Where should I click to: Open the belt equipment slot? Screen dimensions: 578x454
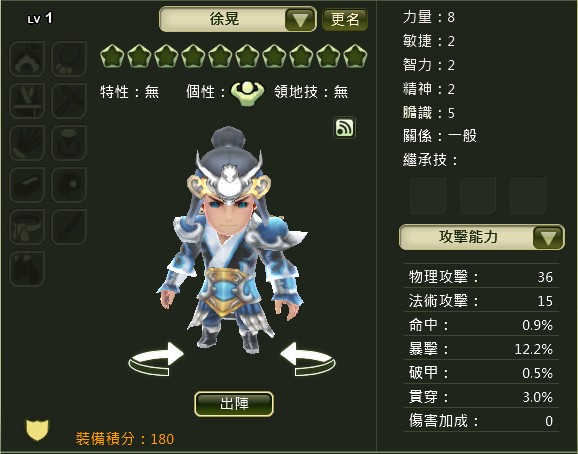coord(27,227)
